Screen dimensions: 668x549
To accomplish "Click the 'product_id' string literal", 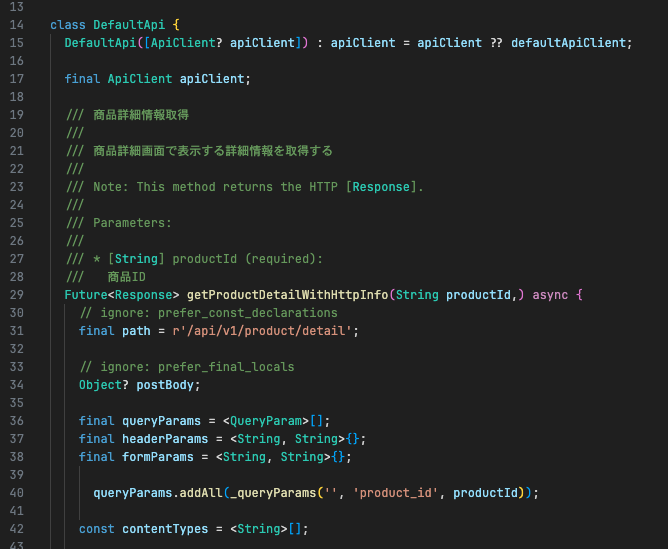I will pyautogui.click(x=395, y=493).
